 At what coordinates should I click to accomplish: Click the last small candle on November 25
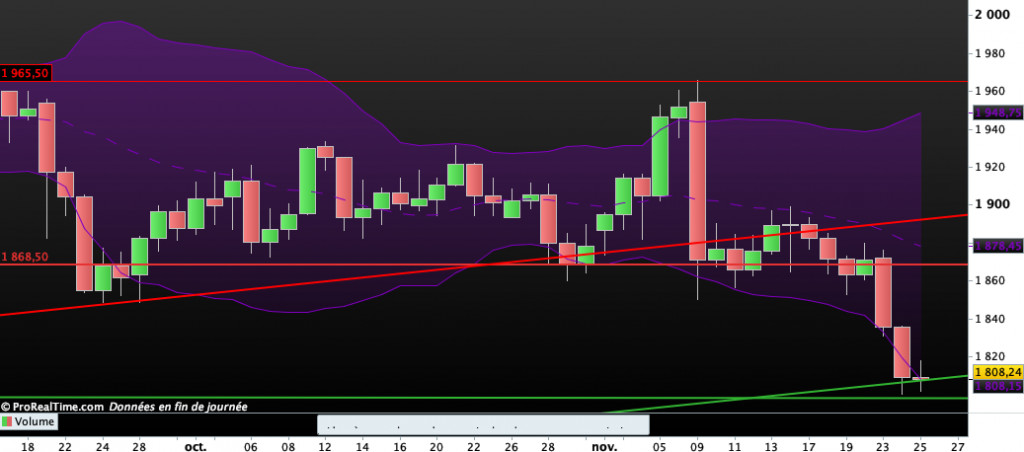[x=920, y=378]
